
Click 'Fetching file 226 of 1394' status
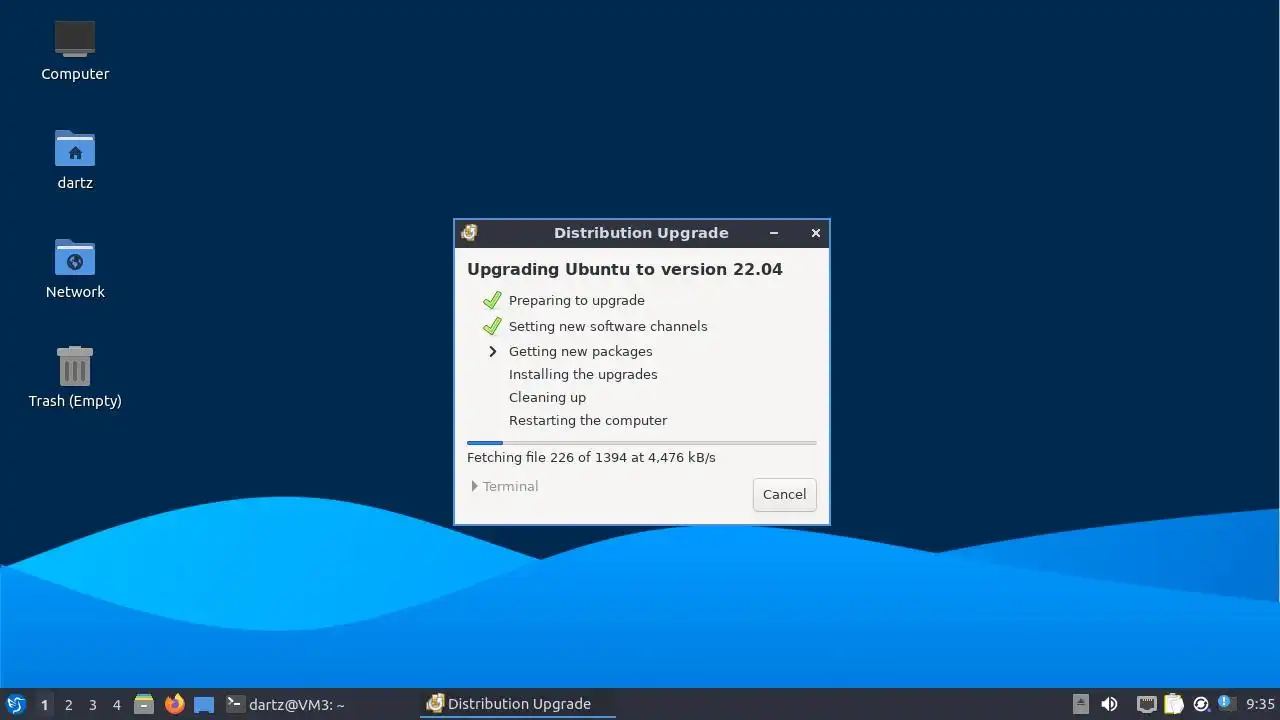591,457
